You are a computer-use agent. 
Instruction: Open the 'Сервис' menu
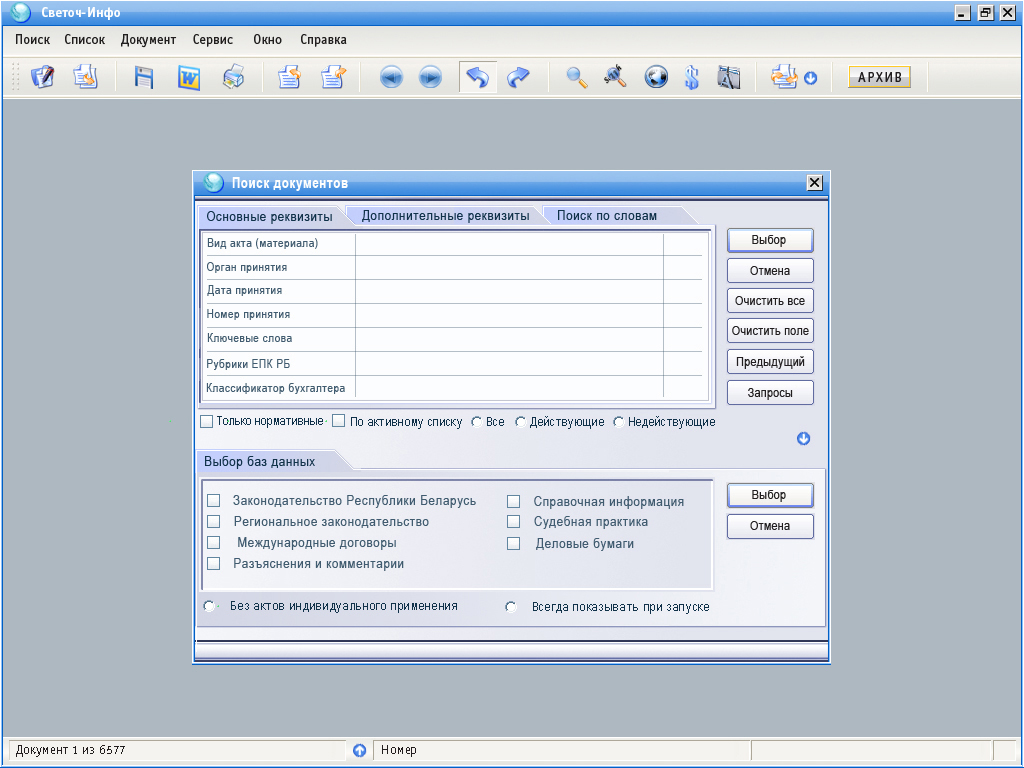click(213, 40)
